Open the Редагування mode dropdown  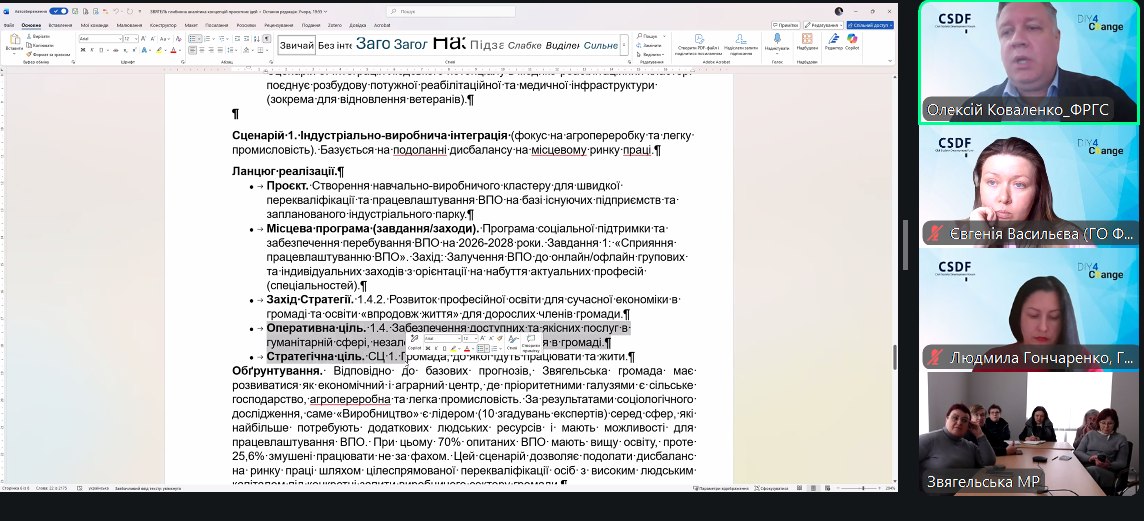pos(823,25)
